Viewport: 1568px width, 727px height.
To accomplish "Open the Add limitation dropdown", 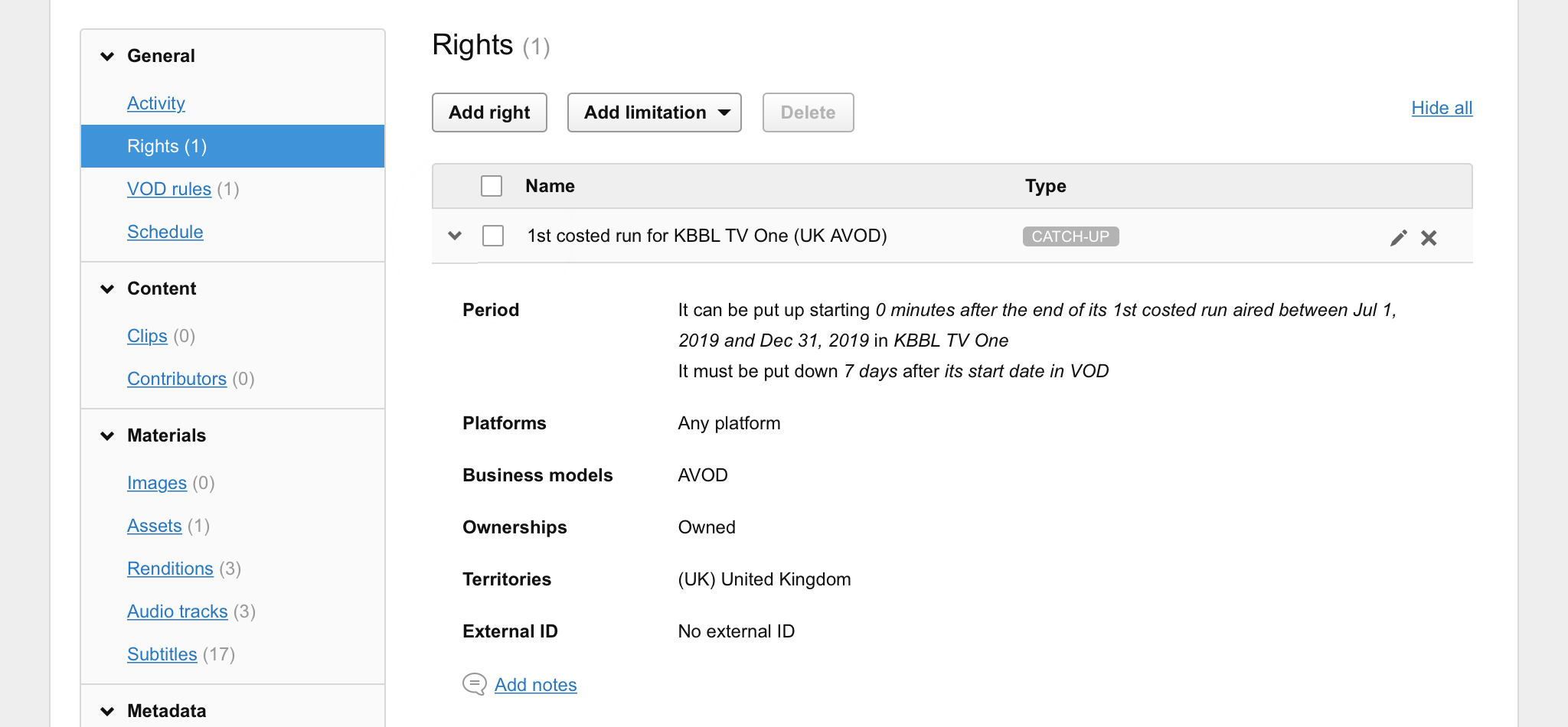I will pyautogui.click(x=655, y=112).
